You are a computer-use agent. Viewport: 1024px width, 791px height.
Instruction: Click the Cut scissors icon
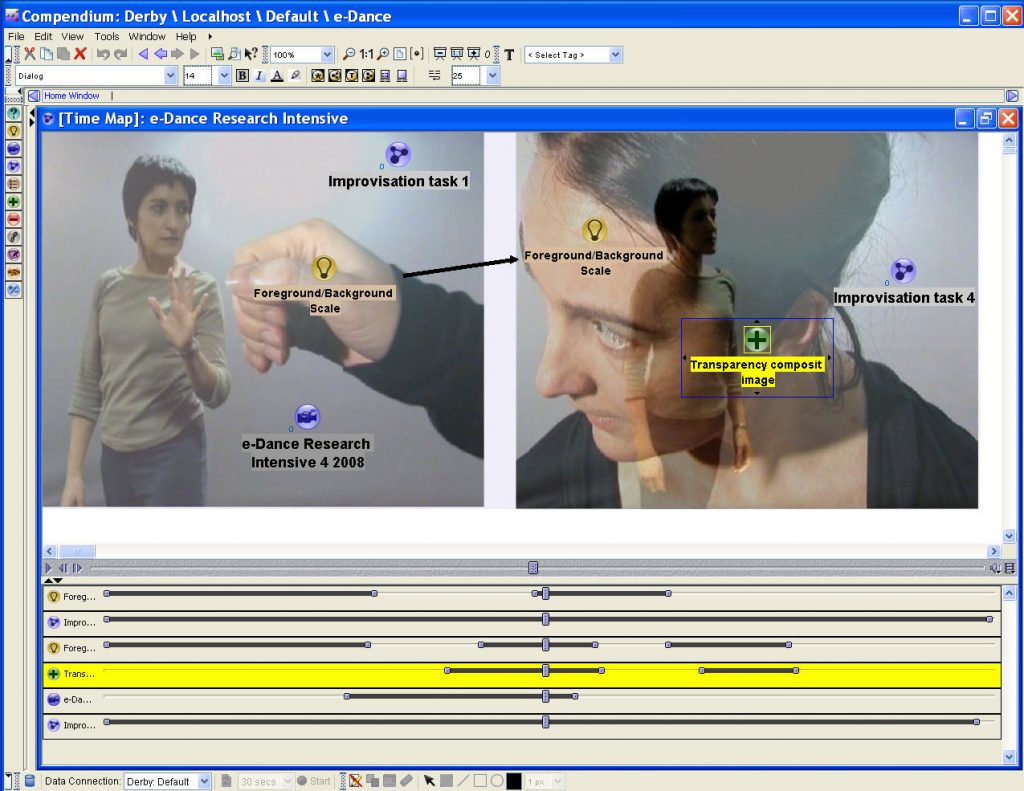(30, 54)
